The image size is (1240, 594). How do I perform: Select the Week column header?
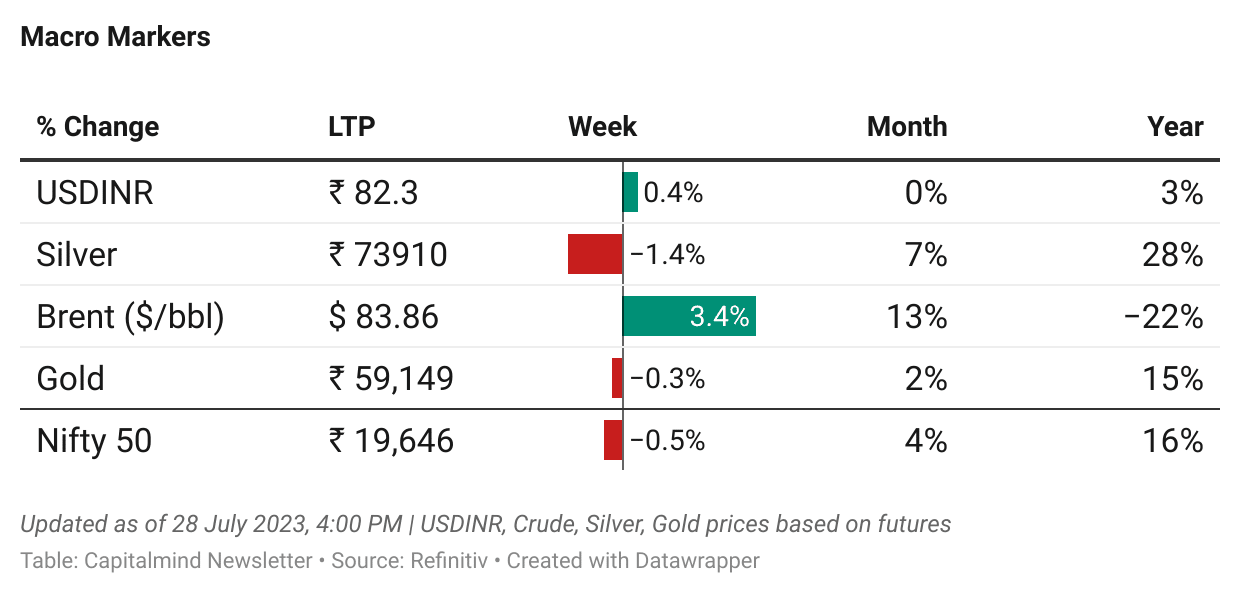pos(602,127)
